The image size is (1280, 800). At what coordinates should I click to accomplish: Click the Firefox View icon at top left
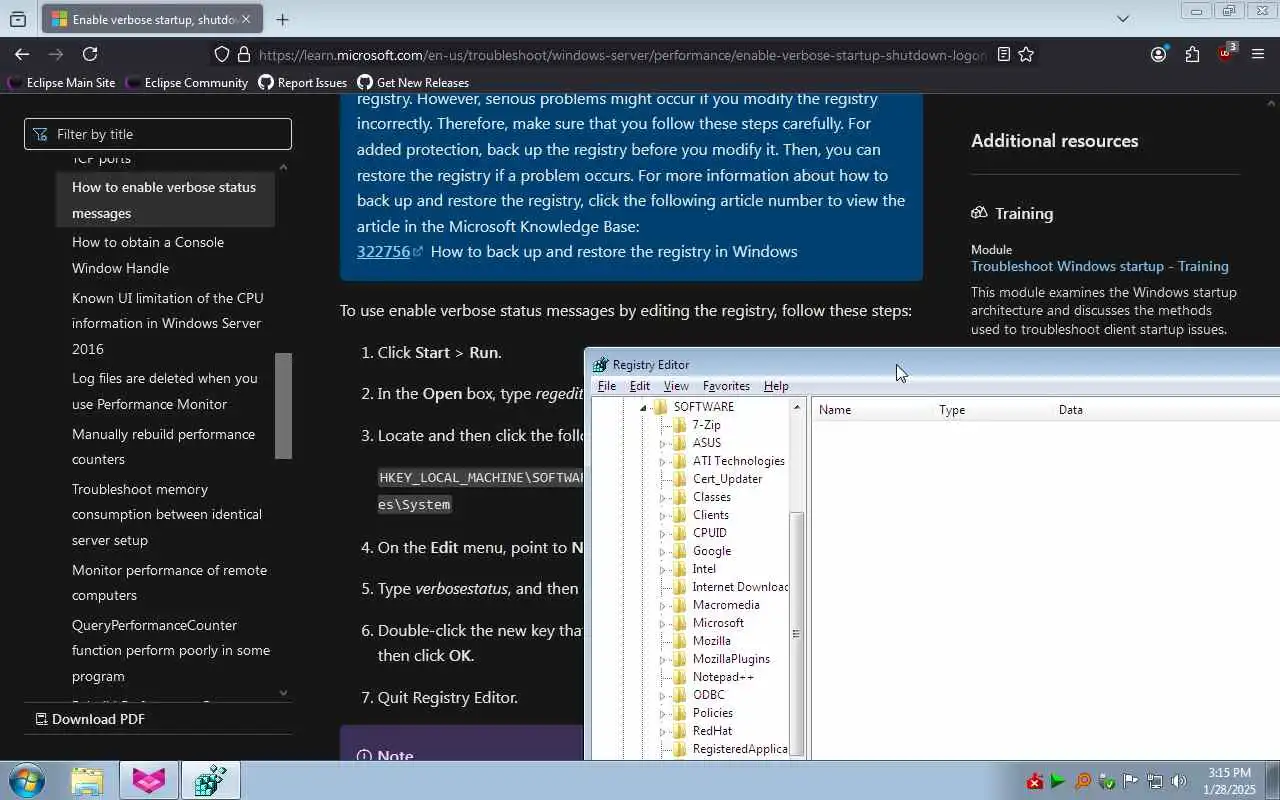(x=18, y=19)
